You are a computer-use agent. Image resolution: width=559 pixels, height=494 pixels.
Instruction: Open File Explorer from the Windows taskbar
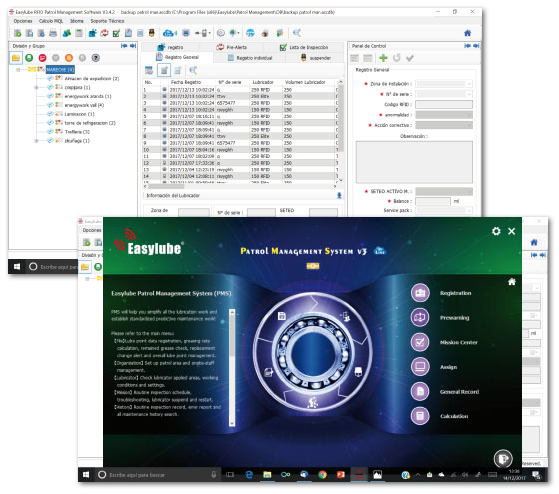click(x=267, y=475)
